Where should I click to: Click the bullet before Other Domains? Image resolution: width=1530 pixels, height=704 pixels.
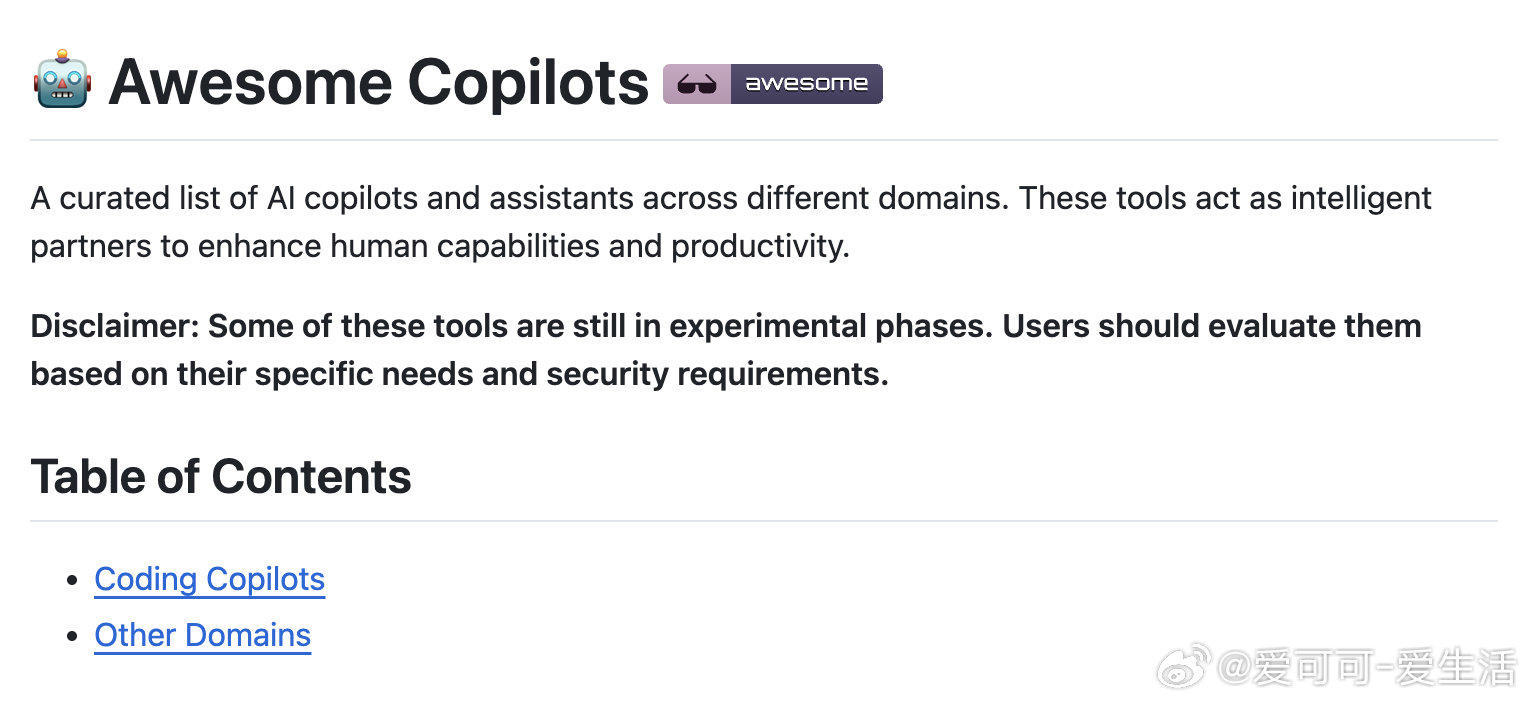71,636
